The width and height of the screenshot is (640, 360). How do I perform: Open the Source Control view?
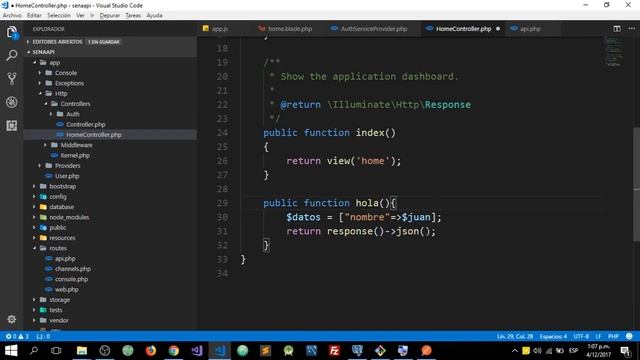(12, 78)
